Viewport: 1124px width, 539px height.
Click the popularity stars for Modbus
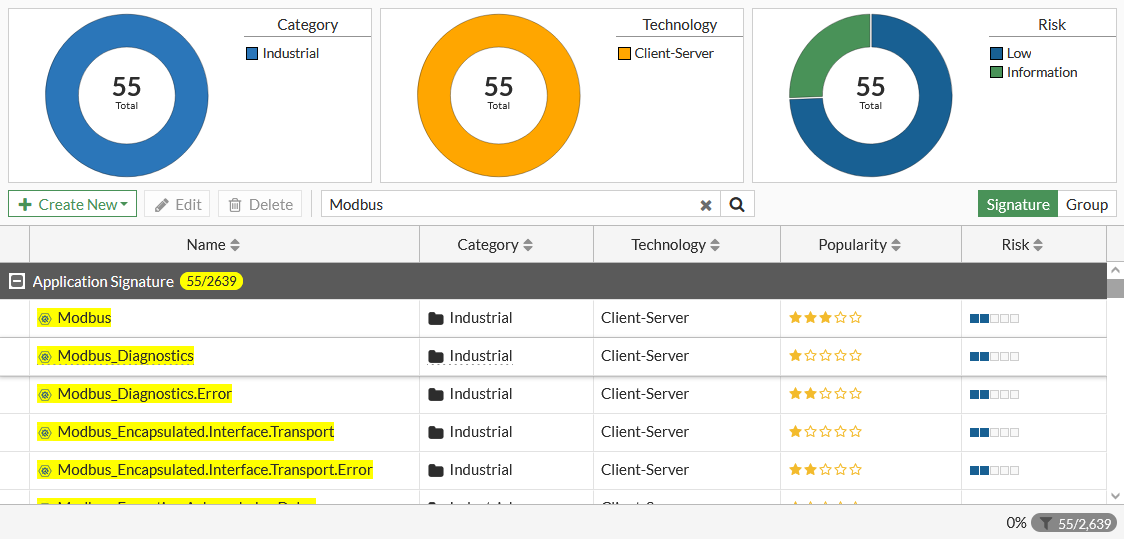point(825,318)
